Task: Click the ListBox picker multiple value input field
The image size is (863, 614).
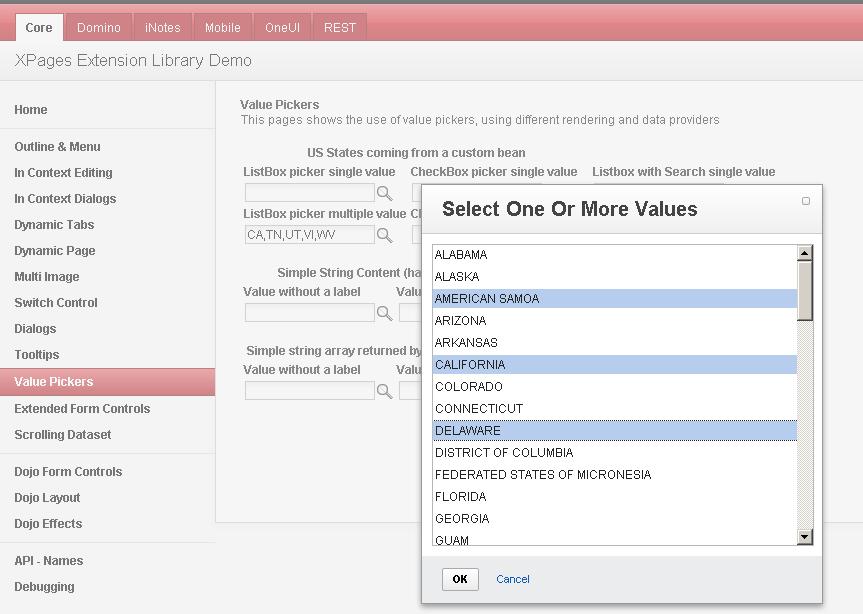Action: (x=309, y=235)
